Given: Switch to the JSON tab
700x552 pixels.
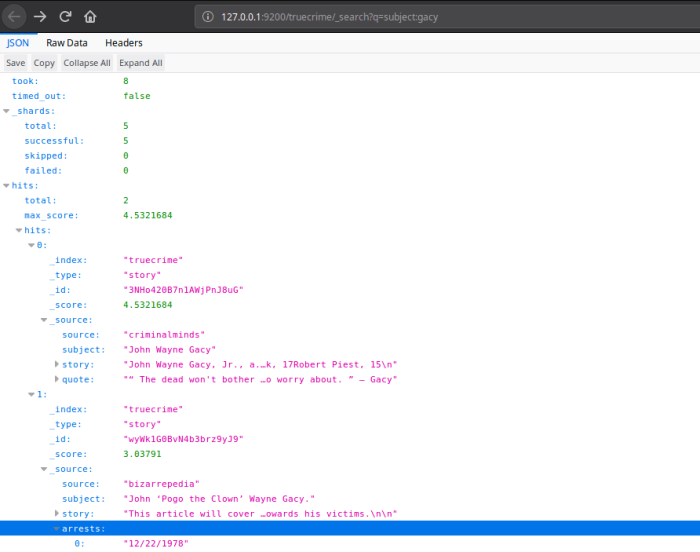Looking at the screenshot, I should pyautogui.click(x=18, y=43).
